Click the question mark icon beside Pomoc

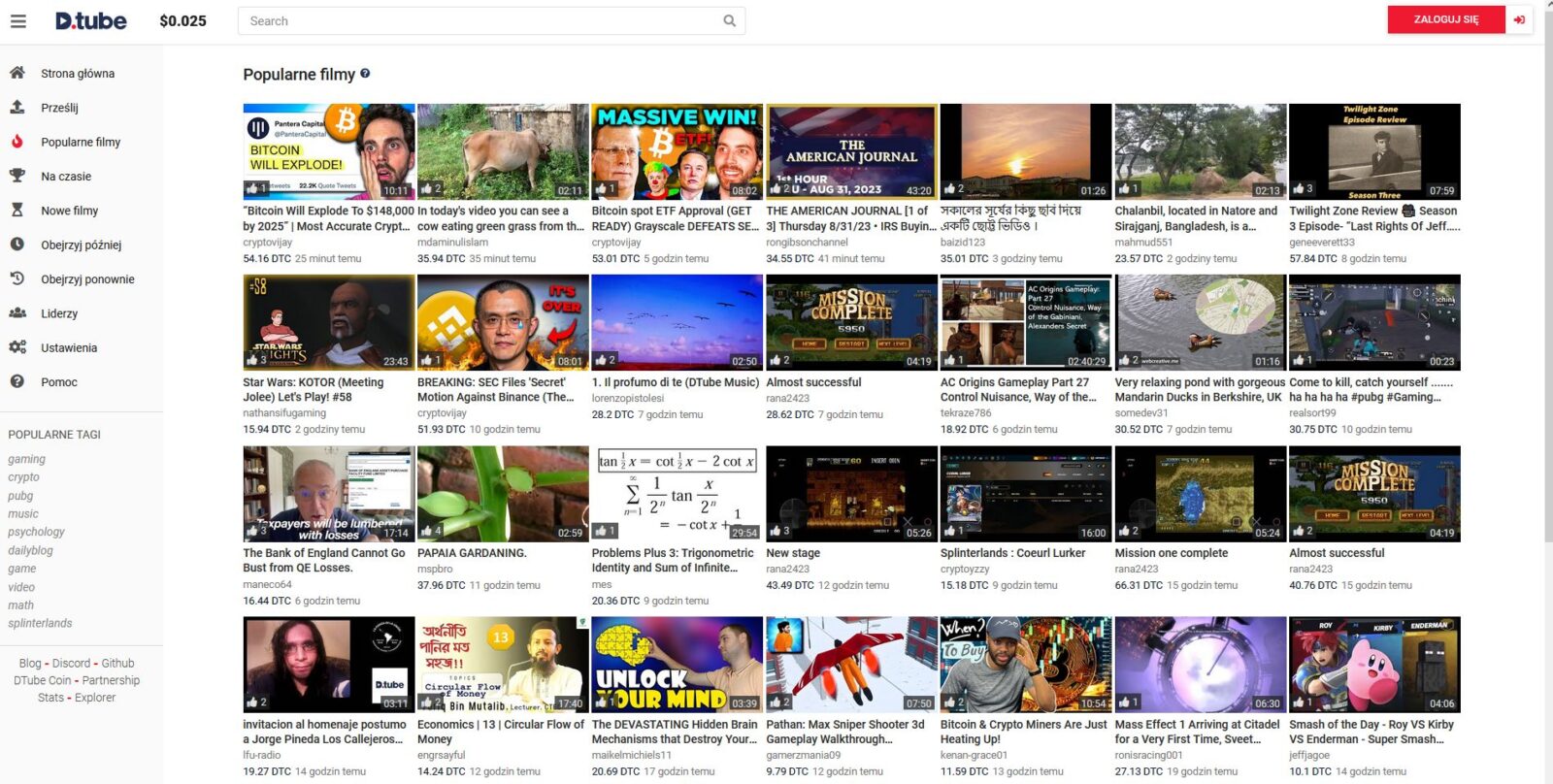[x=17, y=381]
